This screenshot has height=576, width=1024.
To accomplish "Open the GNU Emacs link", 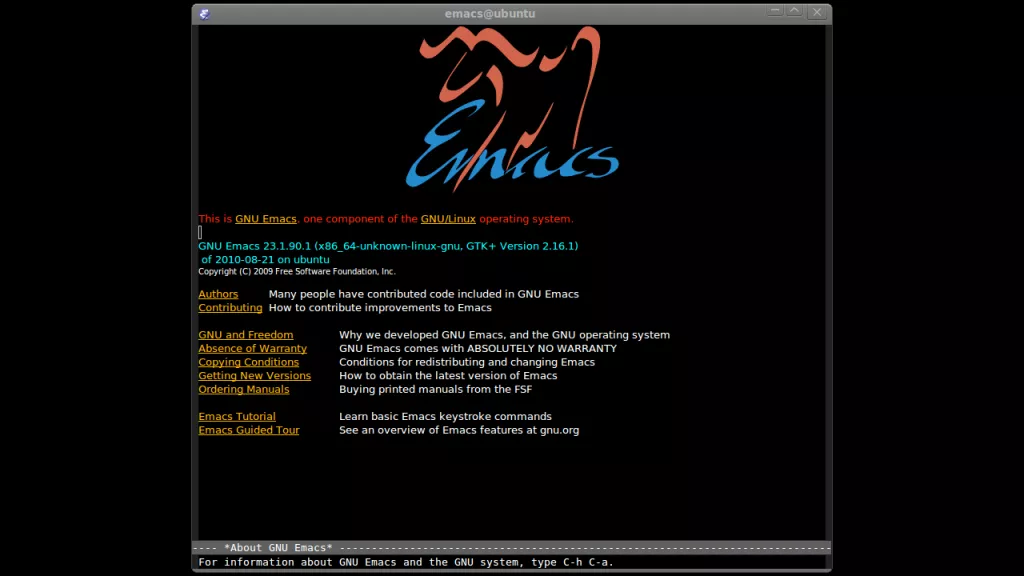I will 266,219.
